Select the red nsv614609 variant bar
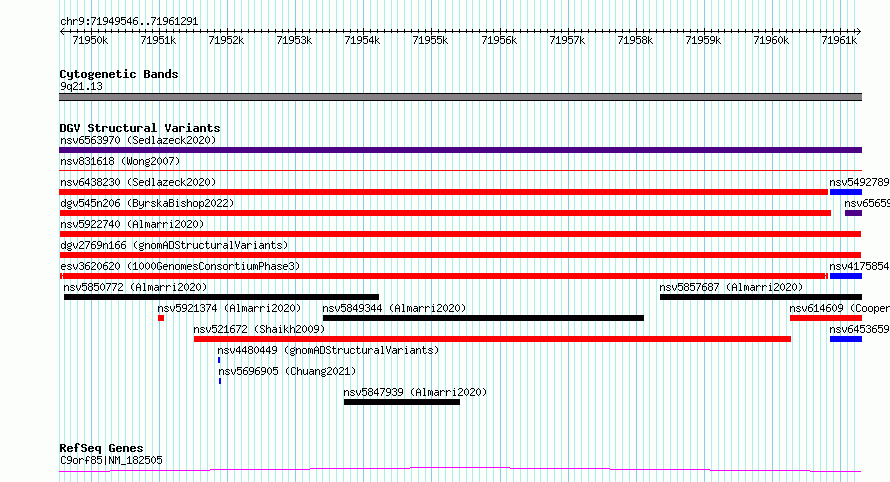The image size is (890, 482). tap(826, 318)
